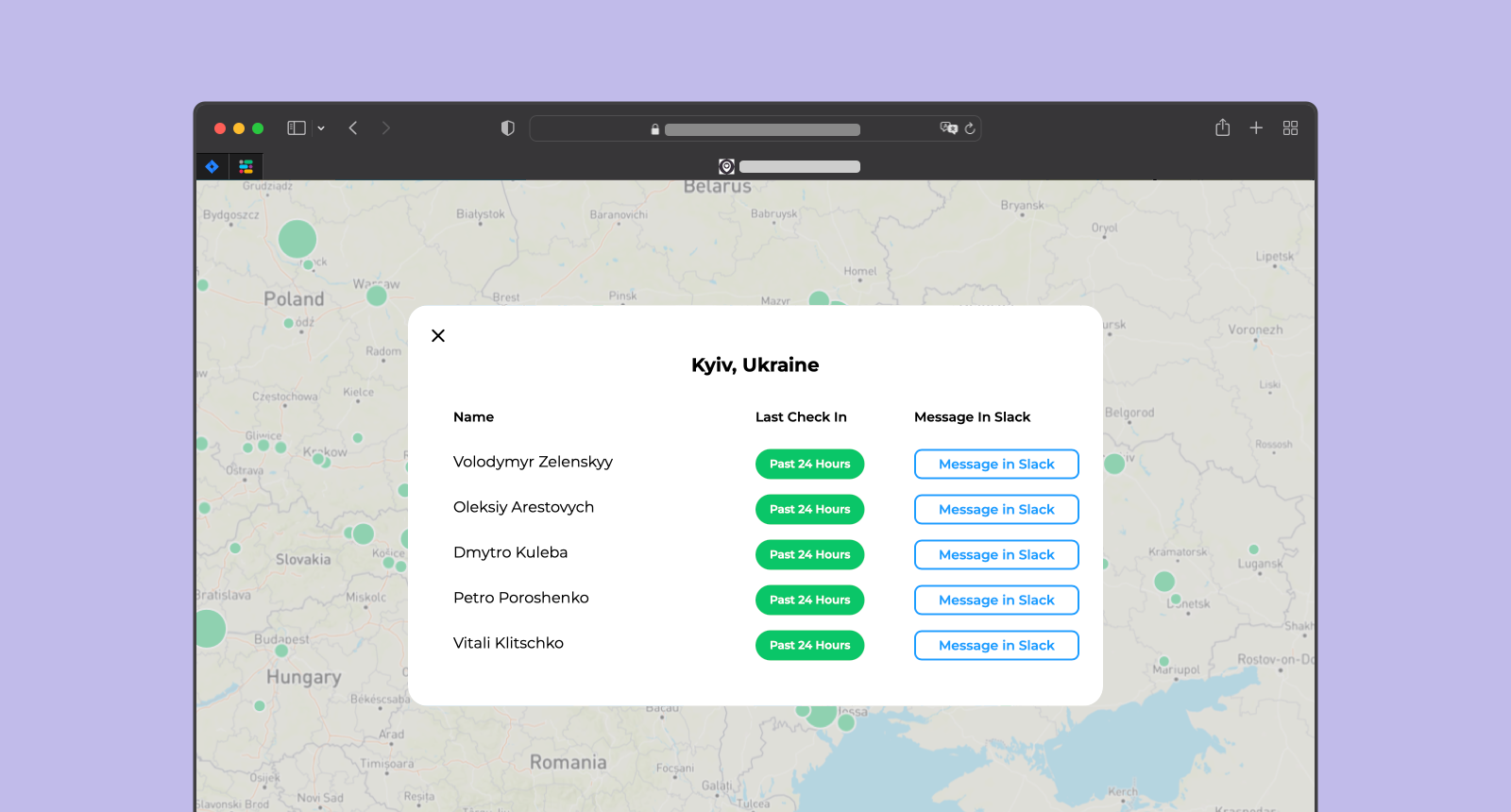Image resolution: width=1511 pixels, height=812 pixels.
Task: Click Oleksiy Arestovych's Past 24 Hours badge
Action: pyautogui.click(x=809, y=510)
